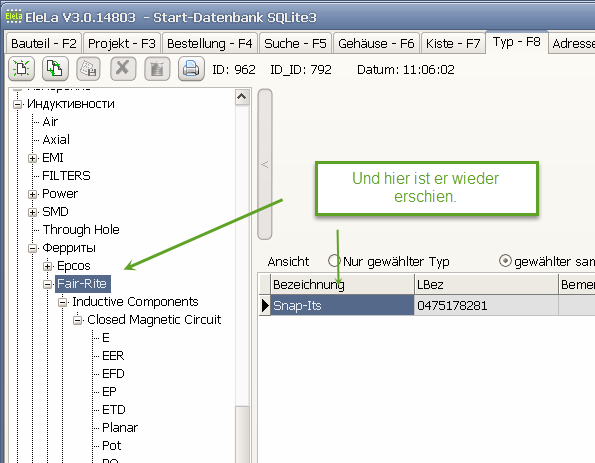Click the cancel X toolbar icon
Image resolution: width=595 pixels, height=463 pixels.
coord(123,69)
